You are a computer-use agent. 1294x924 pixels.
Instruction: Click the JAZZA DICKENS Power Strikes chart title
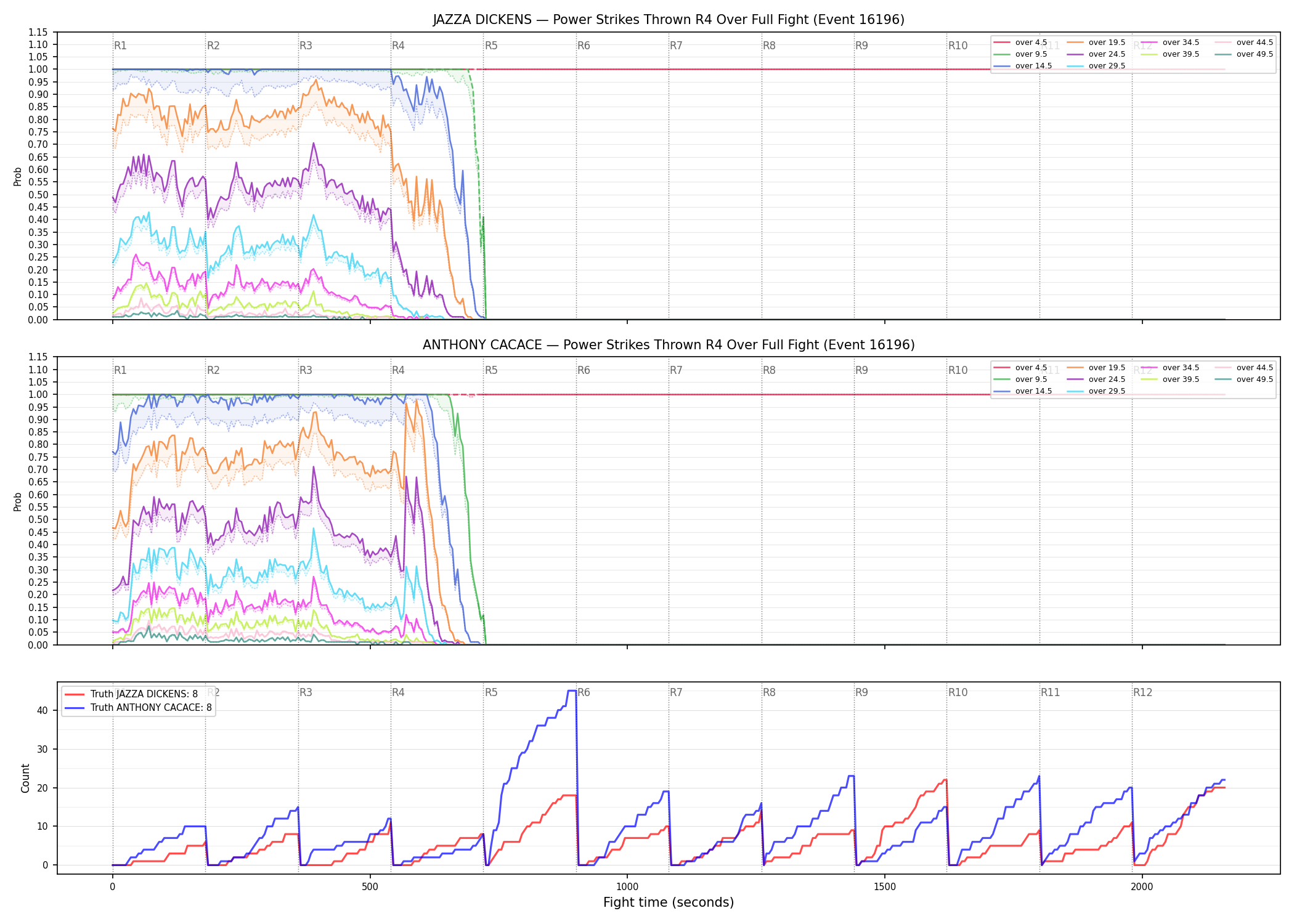[x=669, y=20]
